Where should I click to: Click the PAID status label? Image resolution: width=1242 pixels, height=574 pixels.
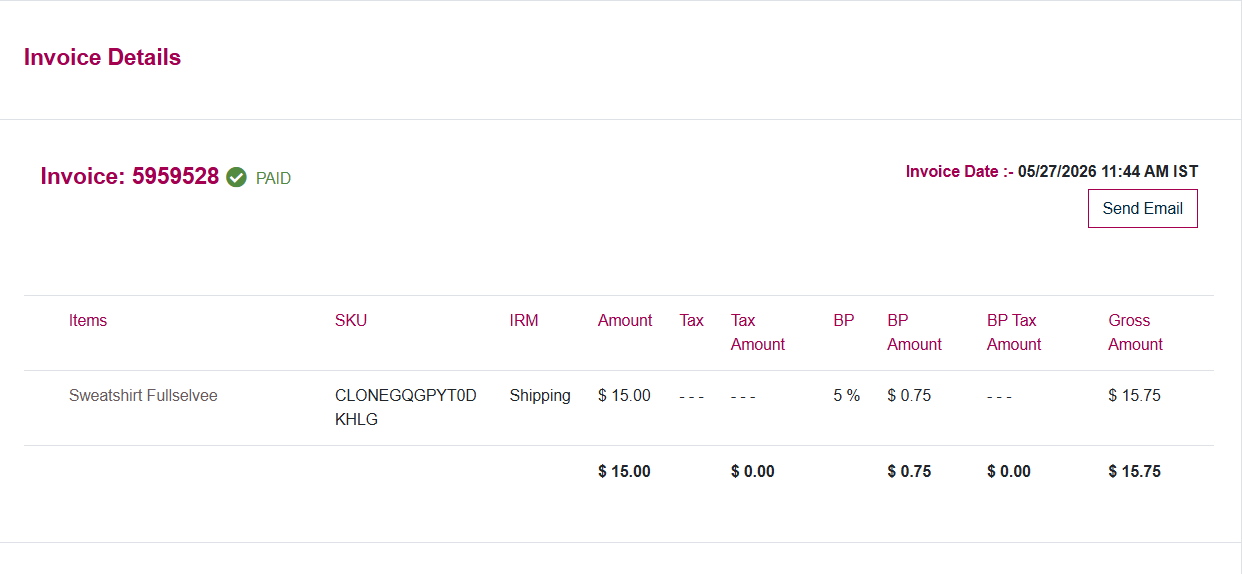pos(273,179)
